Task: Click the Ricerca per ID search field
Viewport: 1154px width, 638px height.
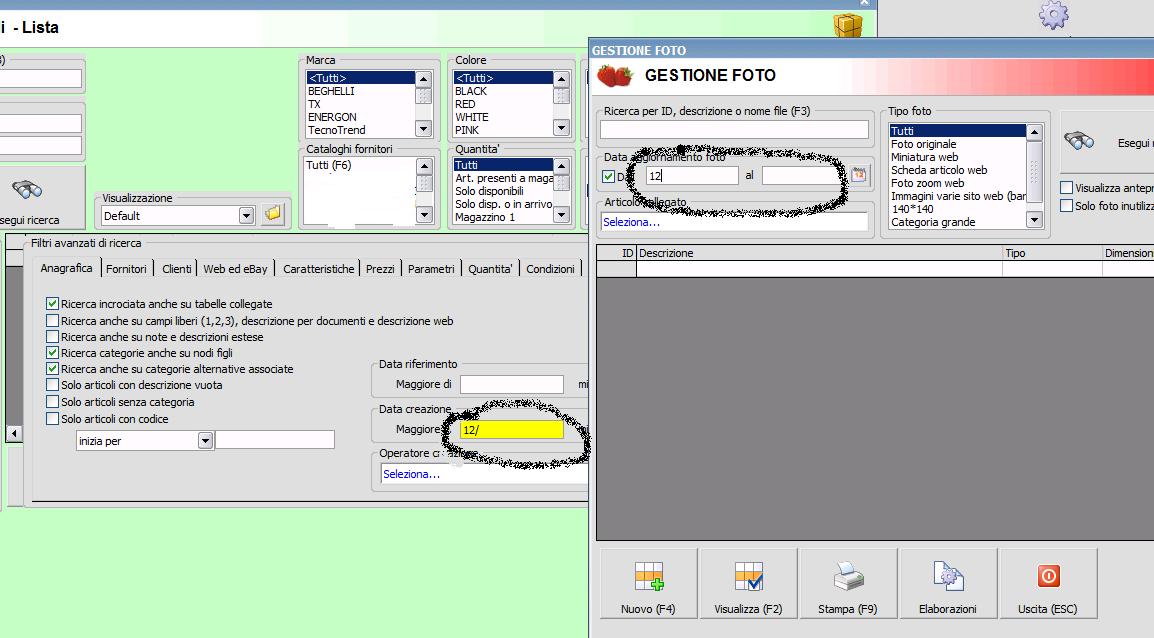Action: 734,130
